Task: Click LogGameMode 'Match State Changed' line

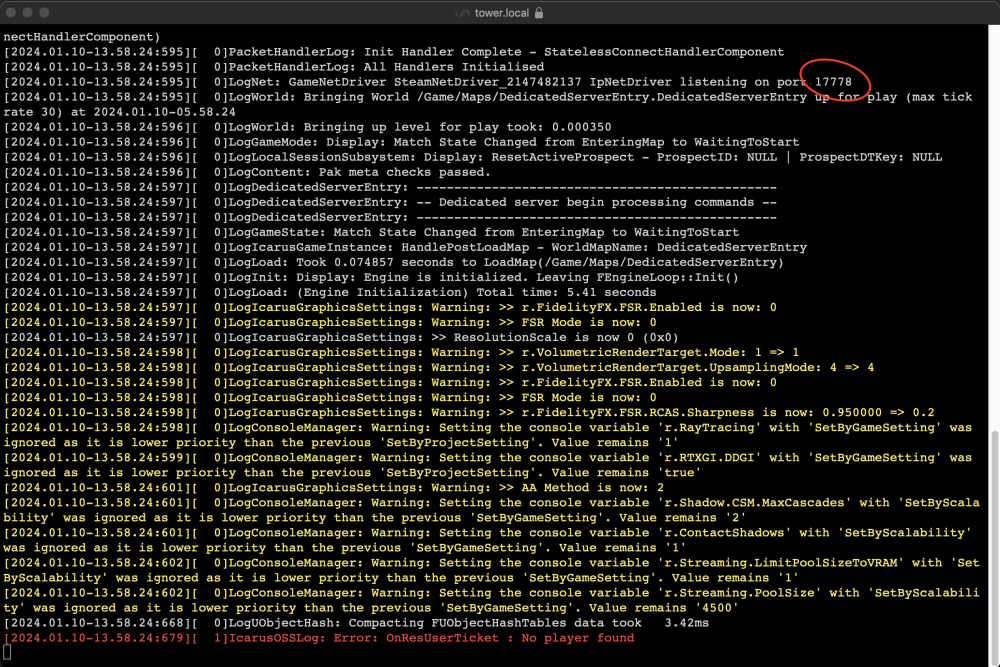Action: [513, 142]
